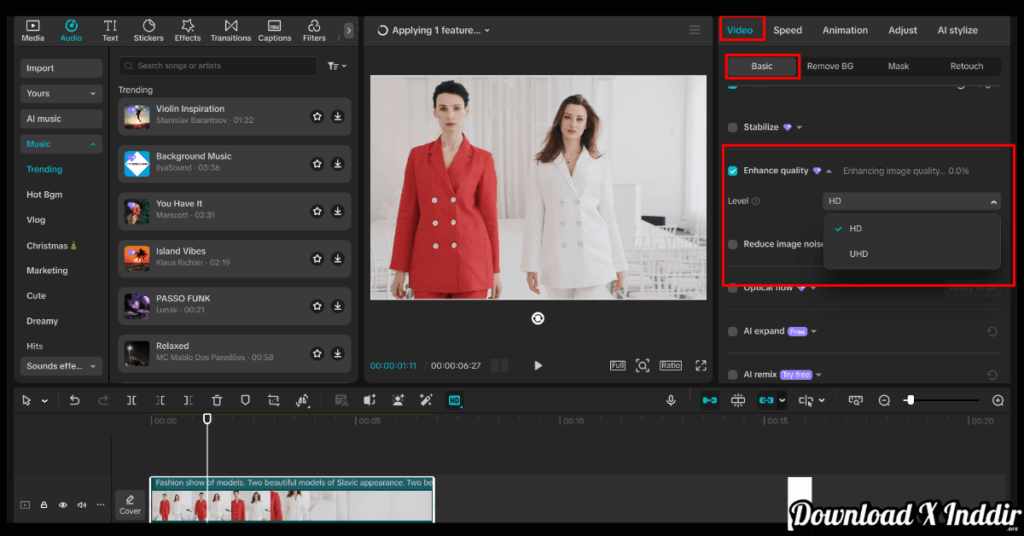
Task: Expand the Yours dropdown
Action: click(61, 93)
